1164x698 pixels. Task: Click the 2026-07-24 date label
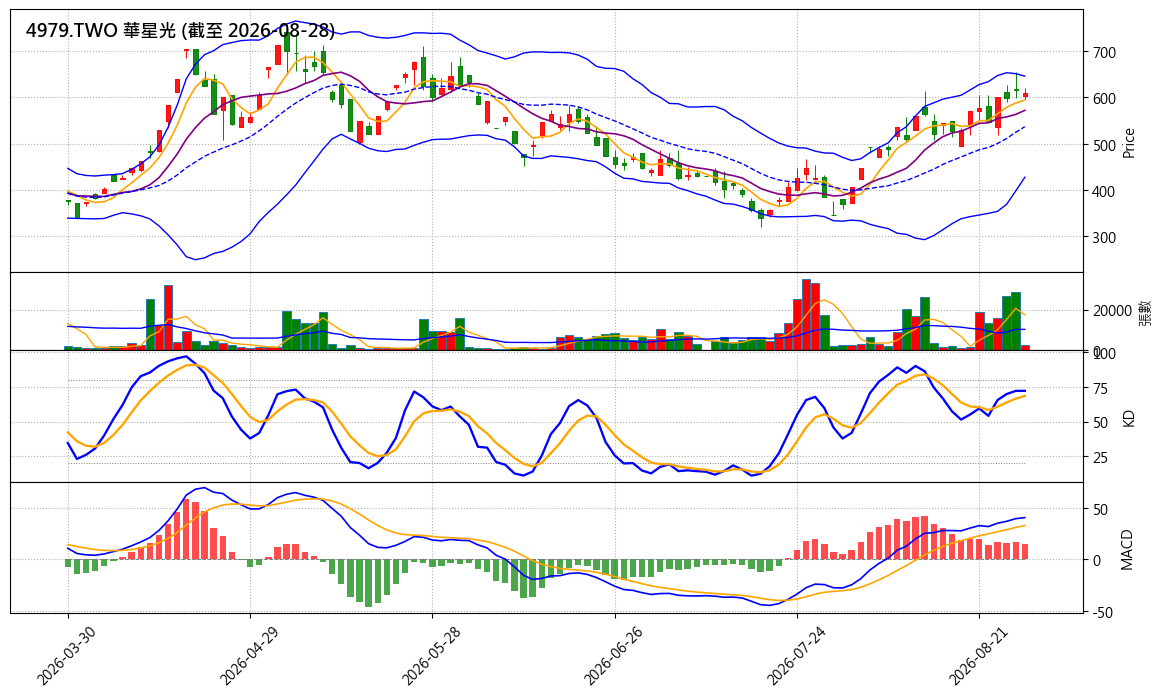click(796, 656)
